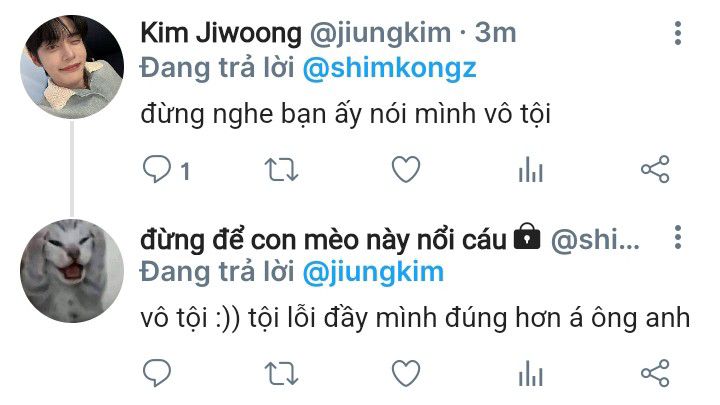The width and height of the screenshot is (720, 405).
Task: Like the cat account's reply
Action: click(x=406, y=373)
